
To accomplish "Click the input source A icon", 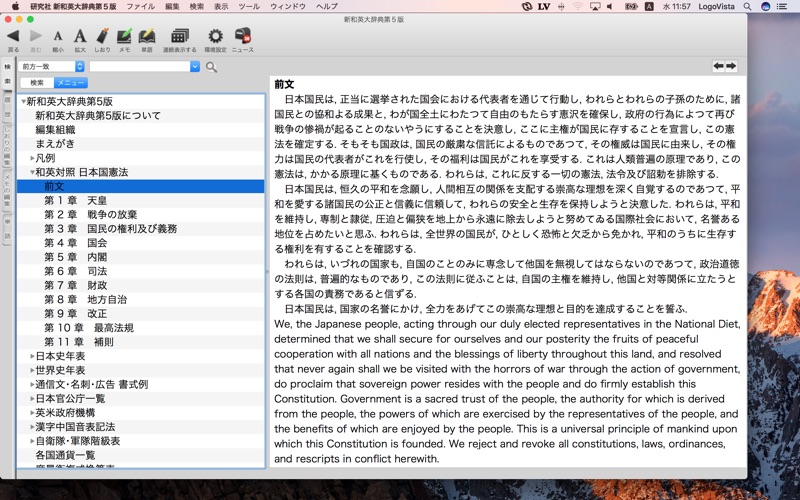I will [649, 6].
